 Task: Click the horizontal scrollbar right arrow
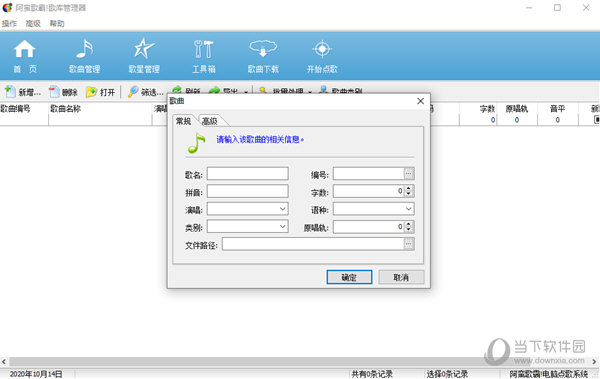pos(595,361)
